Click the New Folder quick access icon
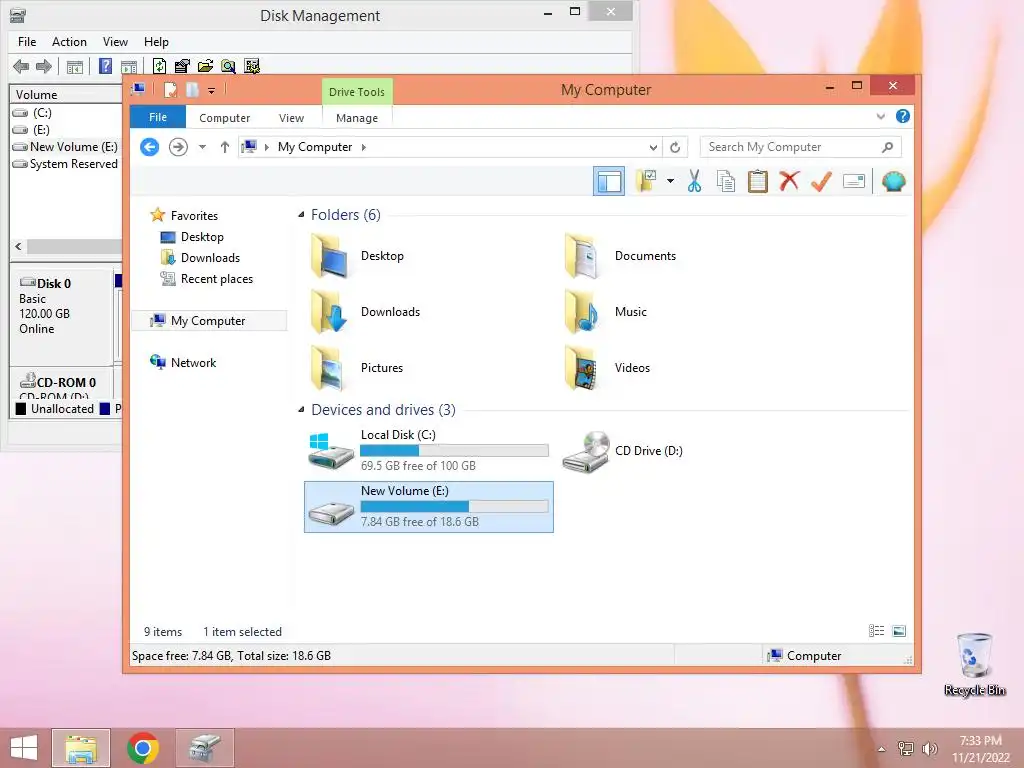Viewport: 1024px width, 768px height. pyautogui.click(x=192, y=89)
